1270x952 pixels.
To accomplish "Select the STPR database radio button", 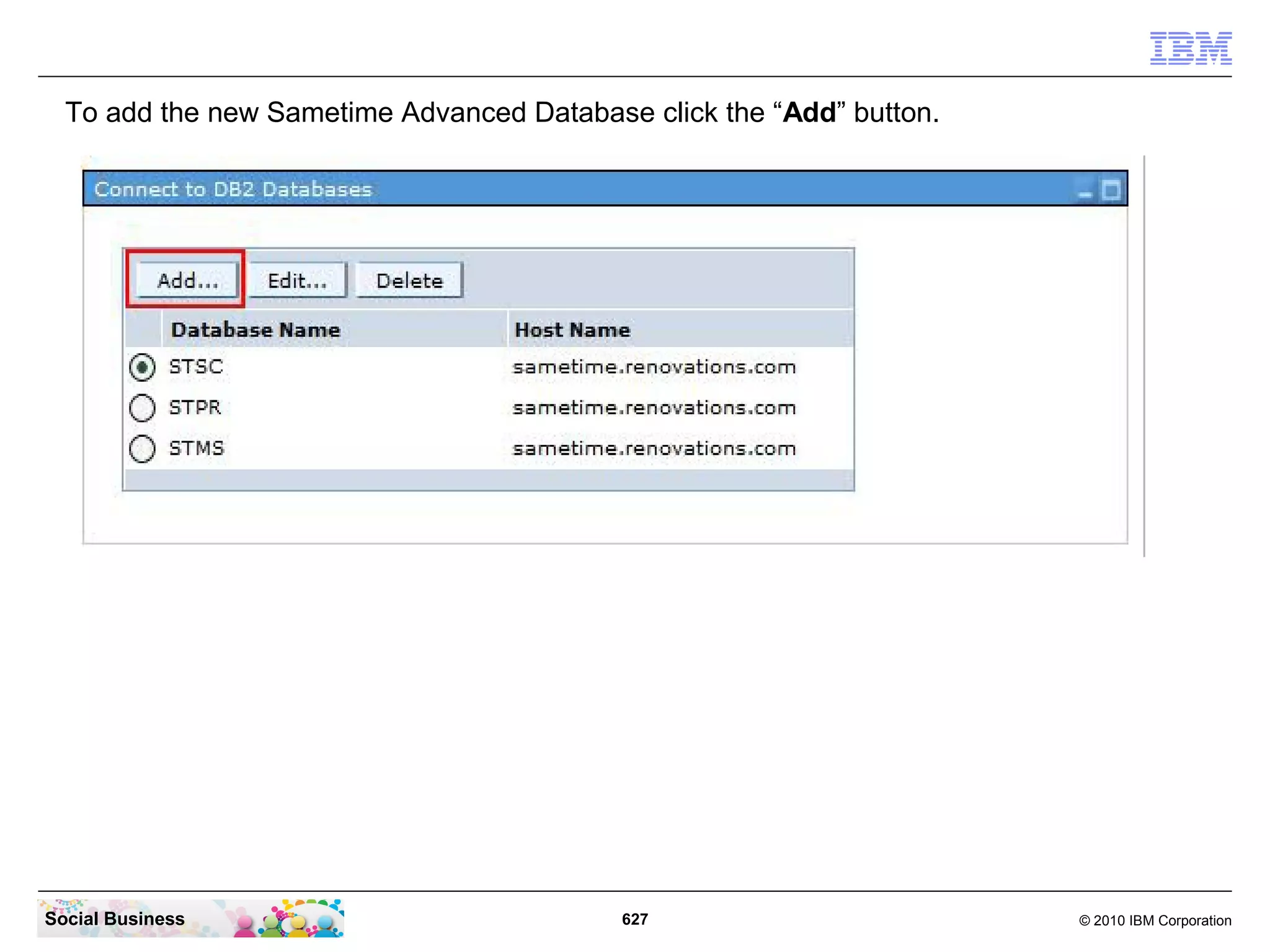I will coord(143,408).
